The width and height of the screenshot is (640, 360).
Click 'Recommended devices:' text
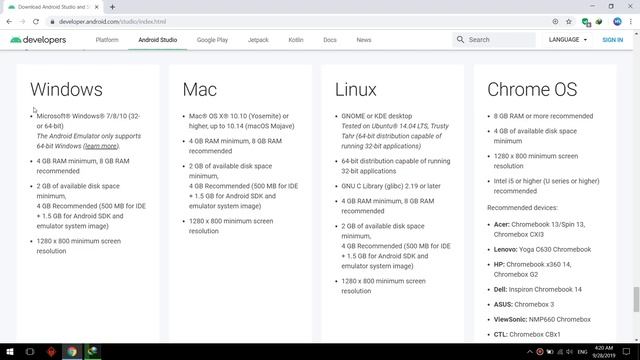(522, 208)
